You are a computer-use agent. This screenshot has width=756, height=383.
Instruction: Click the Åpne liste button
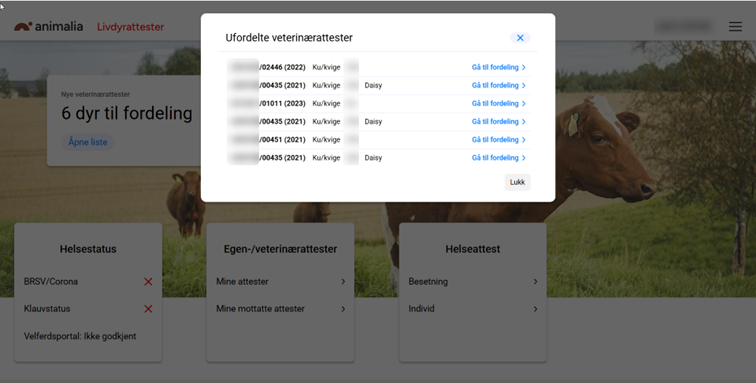pos(88,142)
